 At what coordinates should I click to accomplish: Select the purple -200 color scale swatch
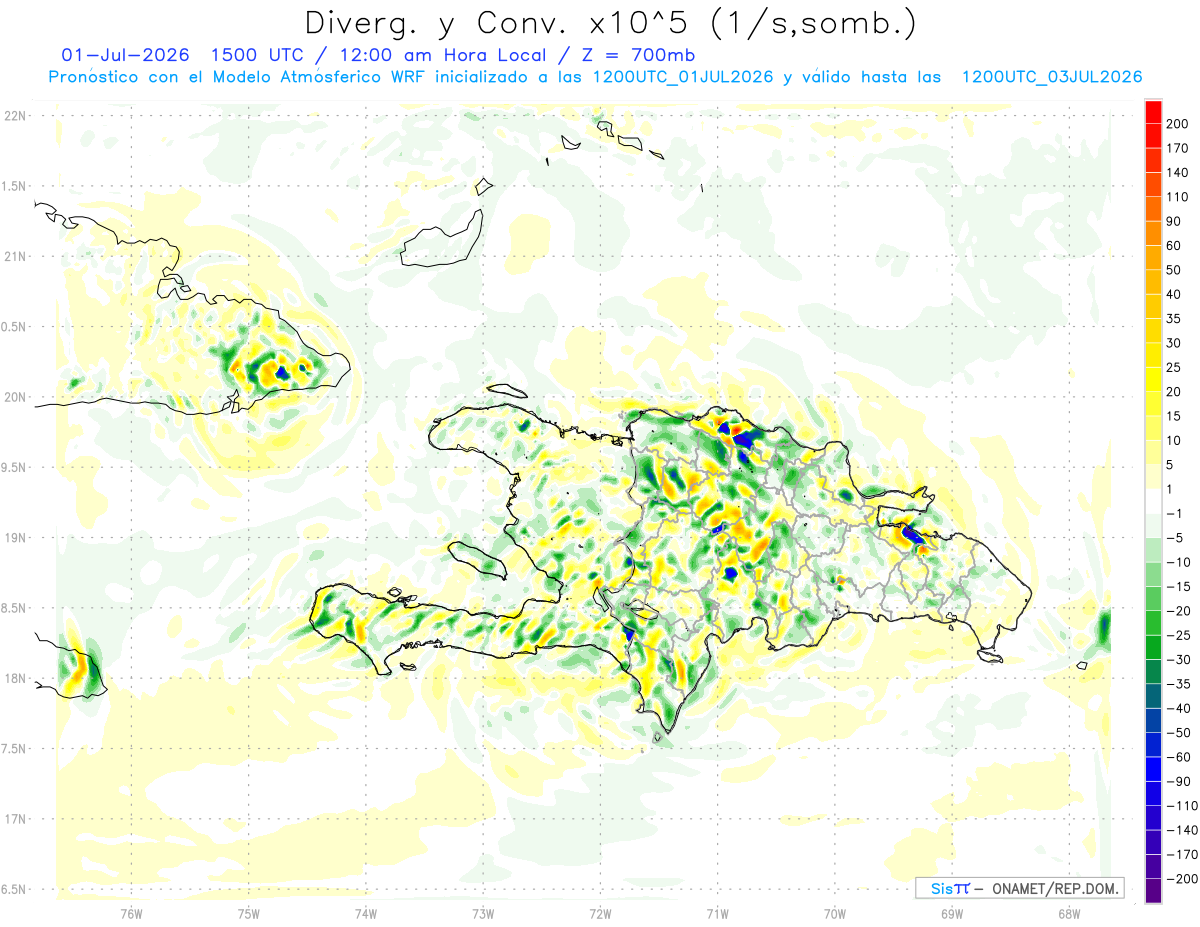tap(1153, 890)
